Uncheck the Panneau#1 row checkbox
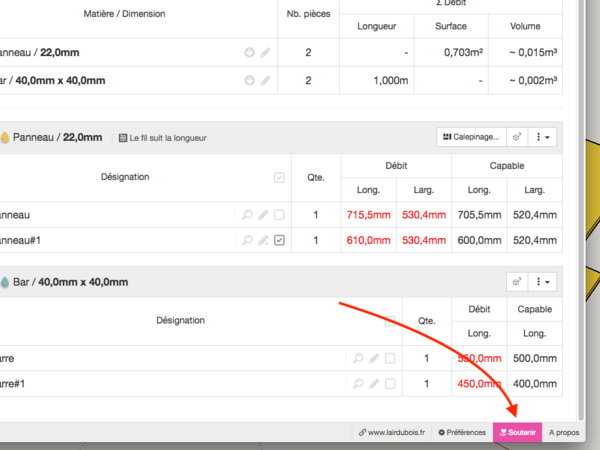The width and height of the screenshot is (600, 450). click(x=279, y=240)
